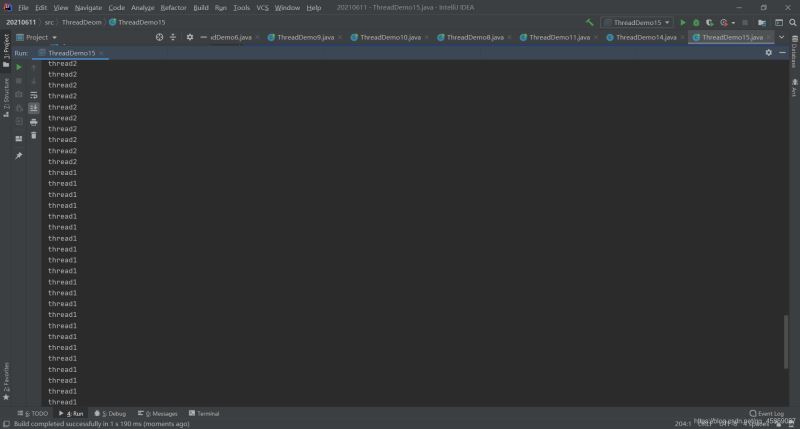Open the TODO tool window
This screenshot has height=429, width=800.
click(x=32, y=414)
